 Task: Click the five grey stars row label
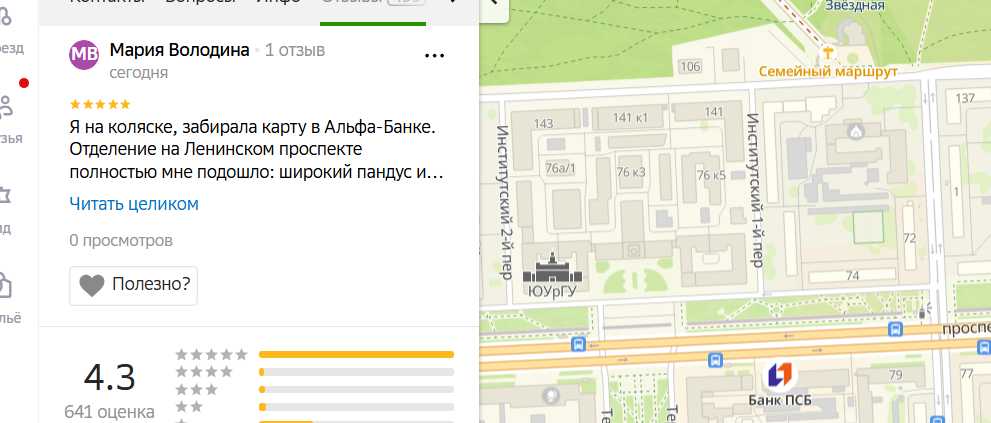pyautogui.click(x=211, y=355)
